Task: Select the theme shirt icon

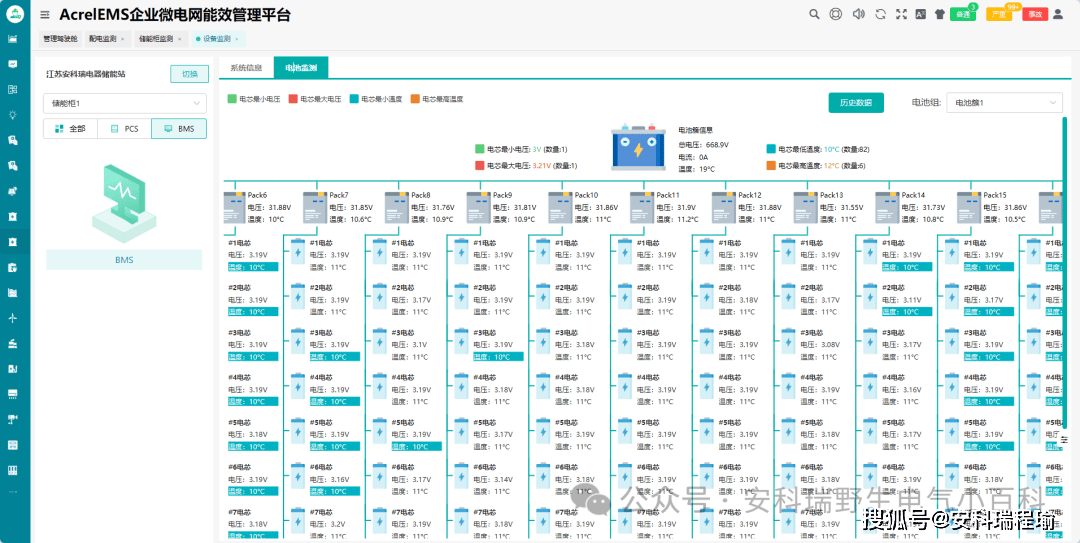Action: 939,14
